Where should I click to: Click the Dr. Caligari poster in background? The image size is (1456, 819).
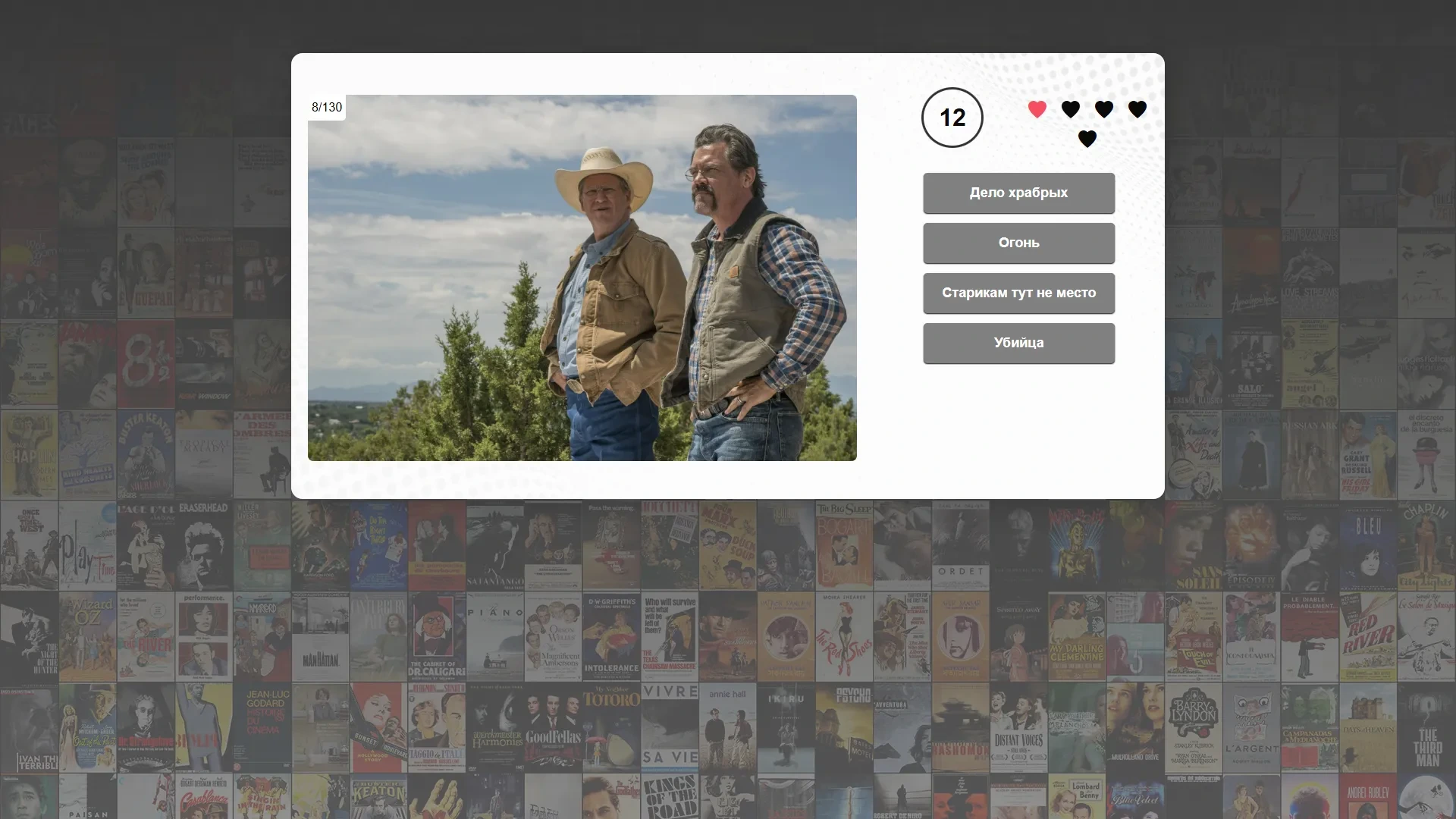pyautogui.click(x=437, y=637)
